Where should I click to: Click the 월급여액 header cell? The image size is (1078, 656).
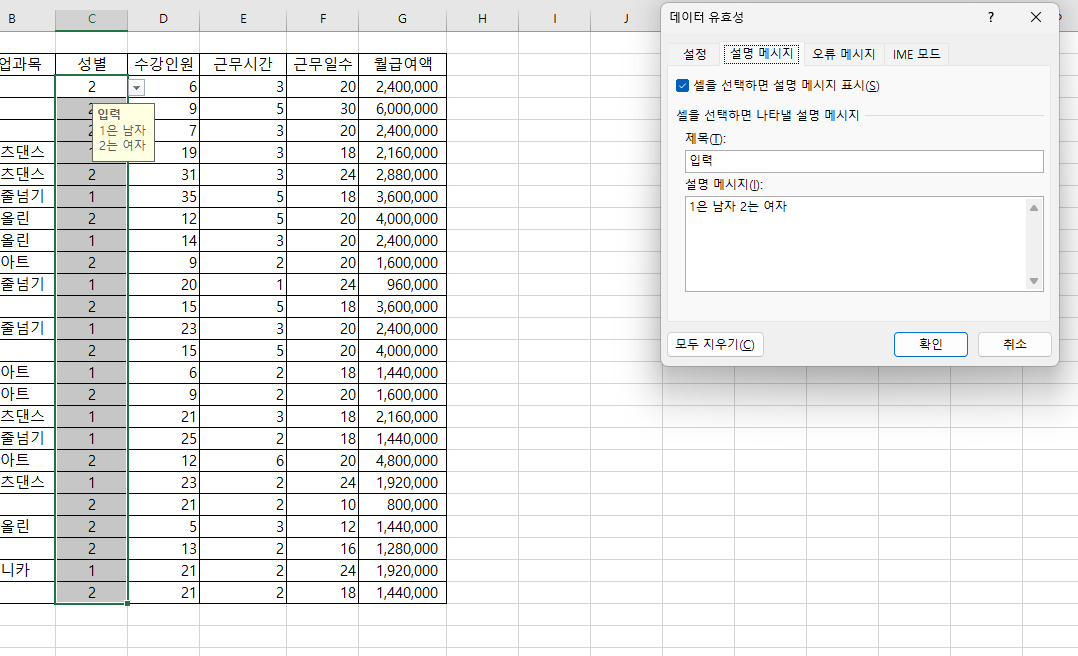402,64
